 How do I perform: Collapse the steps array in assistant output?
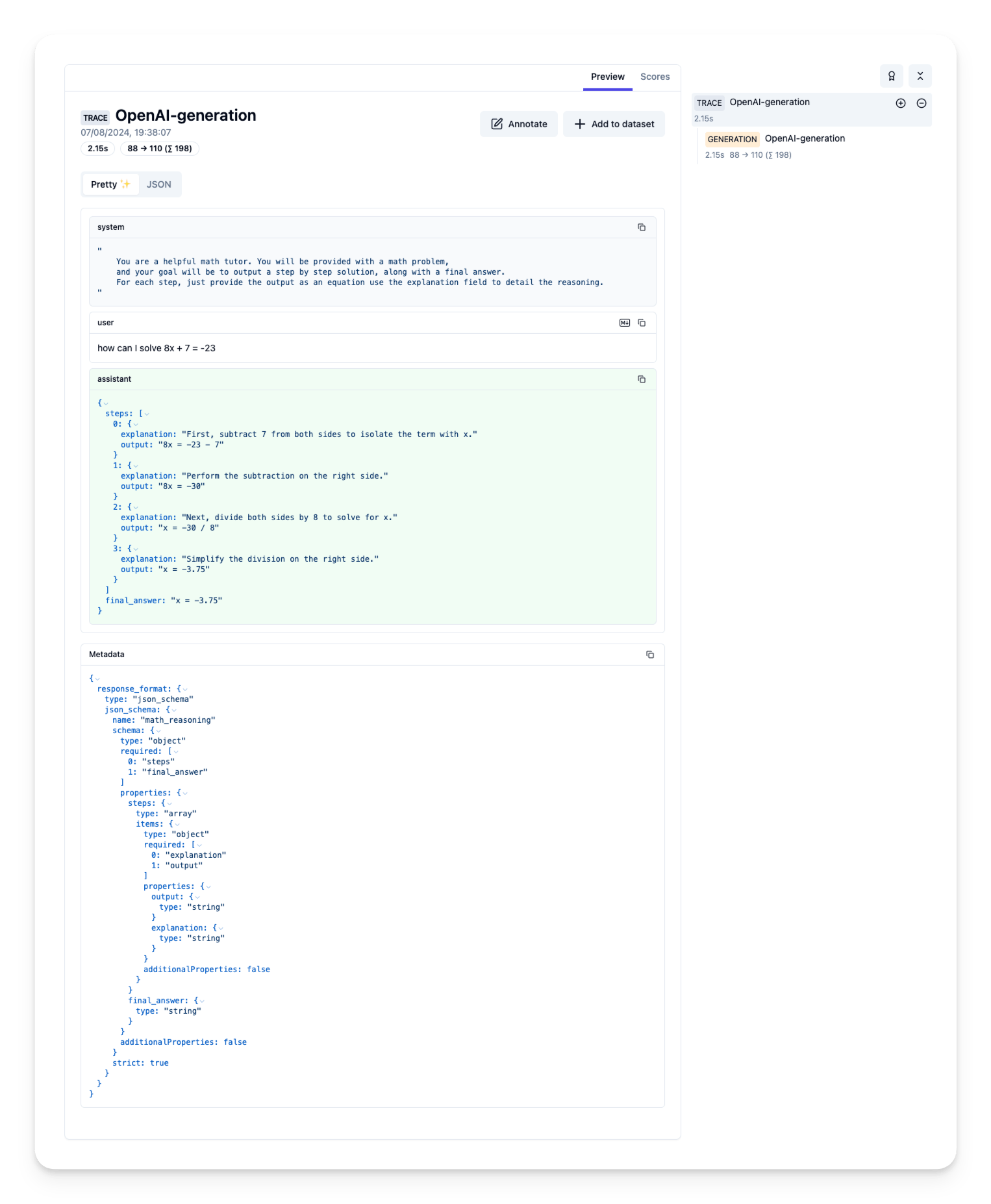click(147, 414)
